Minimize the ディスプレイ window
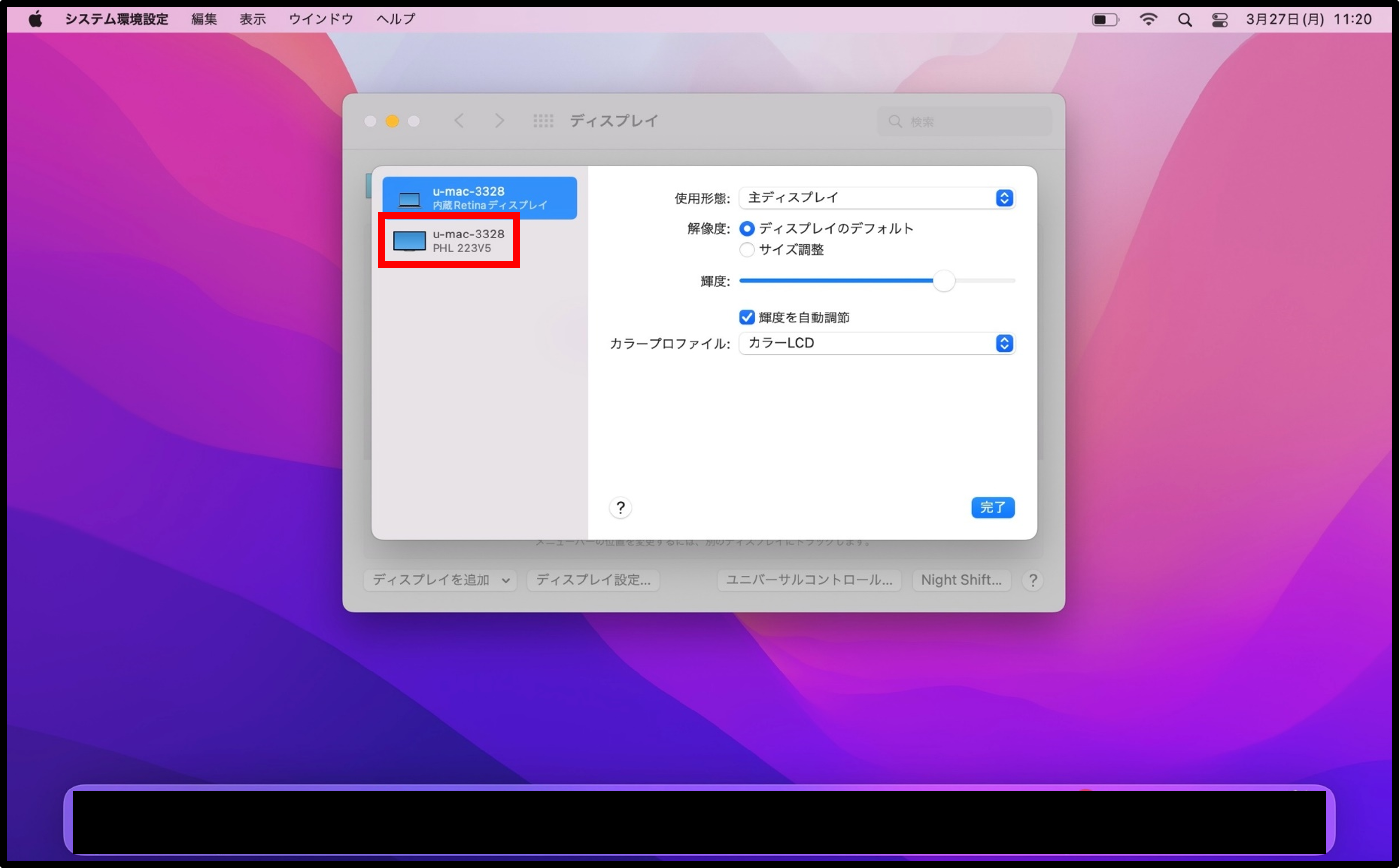The width and height of the screenshot is (1399, 868). pos(392,121)
